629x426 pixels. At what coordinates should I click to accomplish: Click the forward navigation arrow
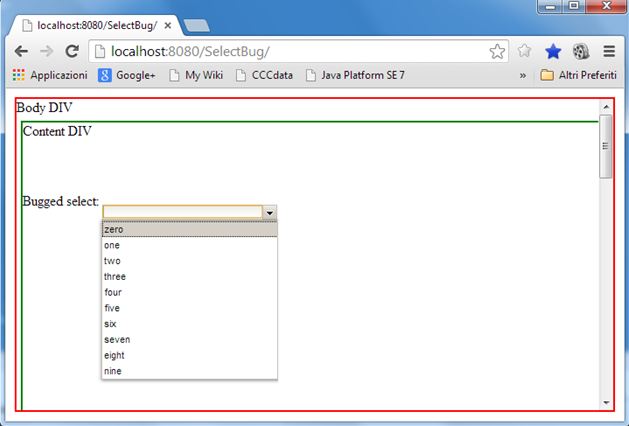47,51
